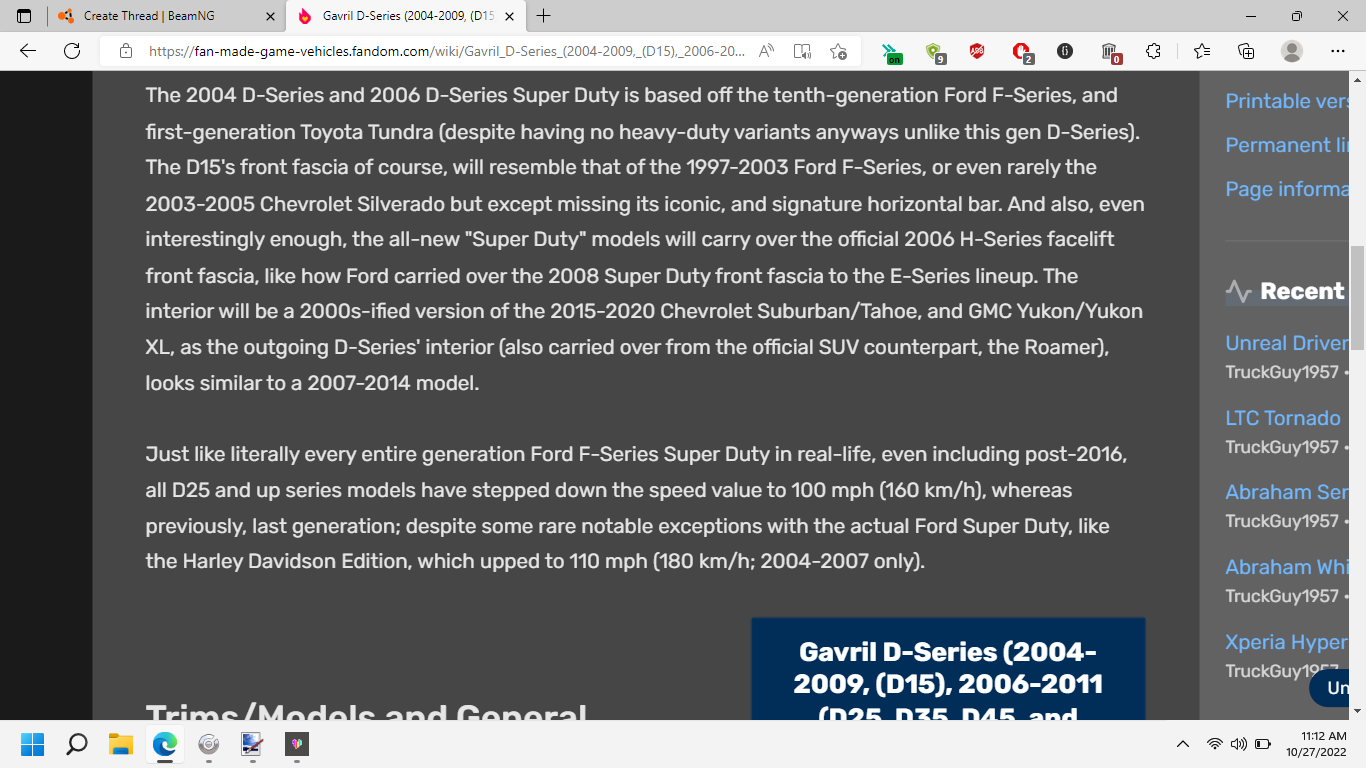Image resolution: width=1366 pixels, height=768 pixels.
Task: Open the browser profile avatar
Action: tap(1292, 51)
